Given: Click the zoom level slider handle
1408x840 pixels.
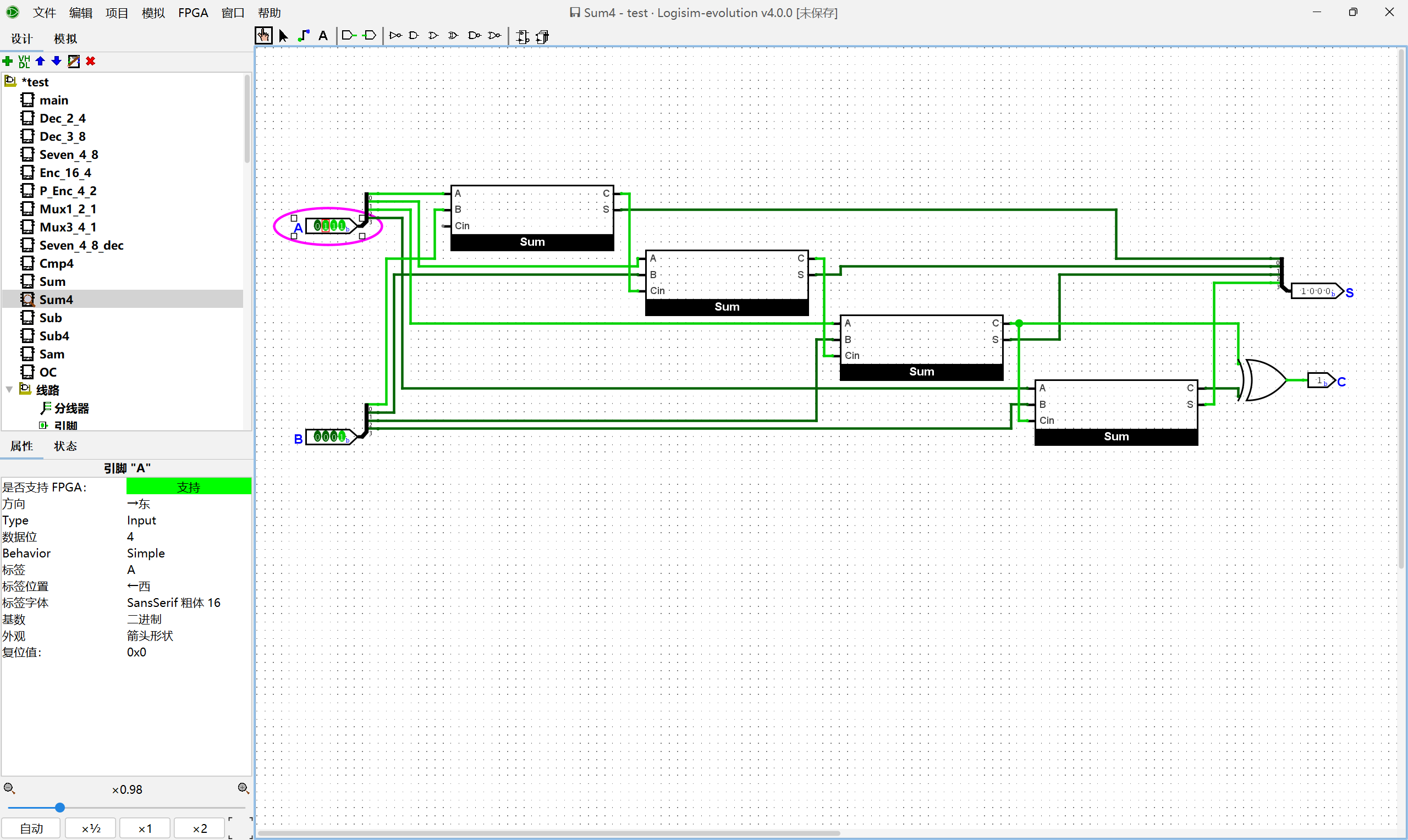Looking at the screenshot, I should point(59,808).
